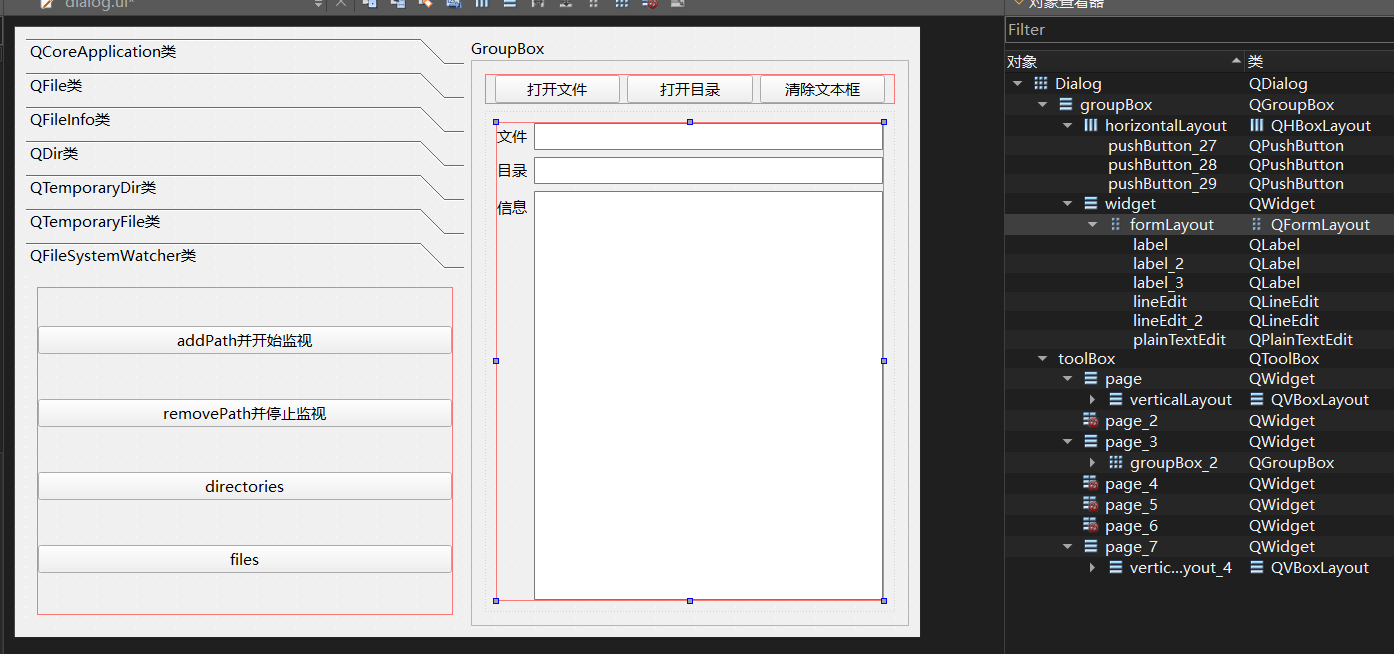
Task: Click the removePath并停止监视 button
Action: 245,413
